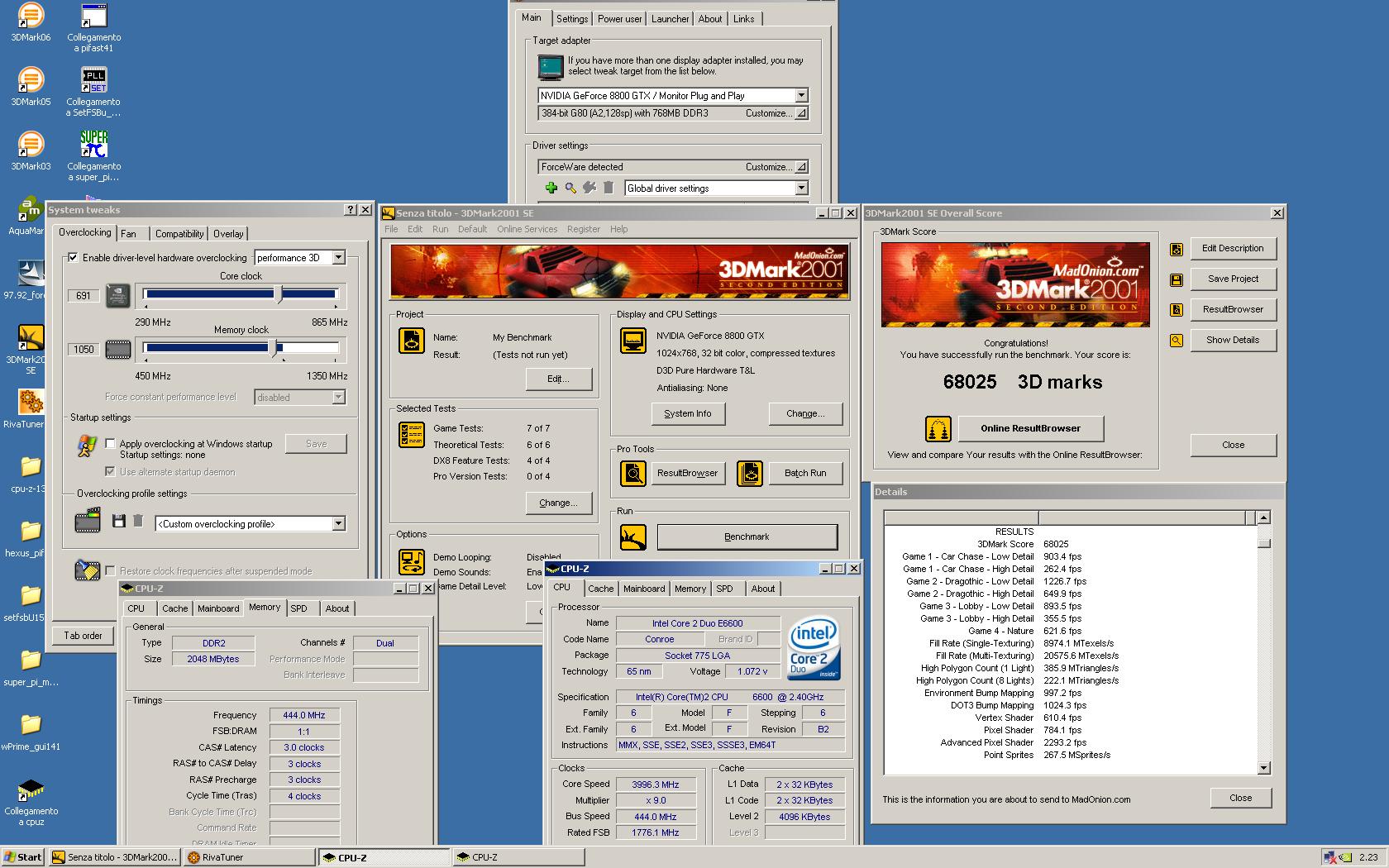
Task: Click the Details list scrollbar down arrow
Action: point(1263,768)
